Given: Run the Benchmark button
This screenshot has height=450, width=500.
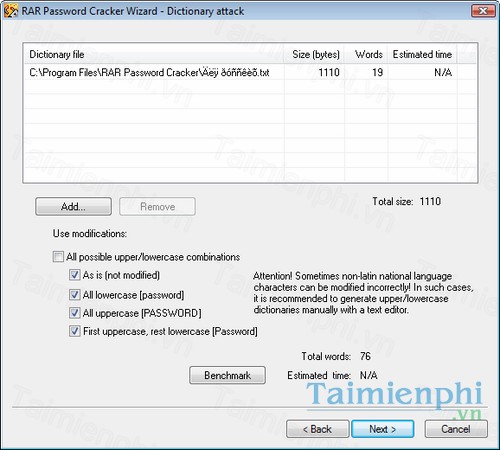Looking at the screenshot, I should [x=227, y=375].
